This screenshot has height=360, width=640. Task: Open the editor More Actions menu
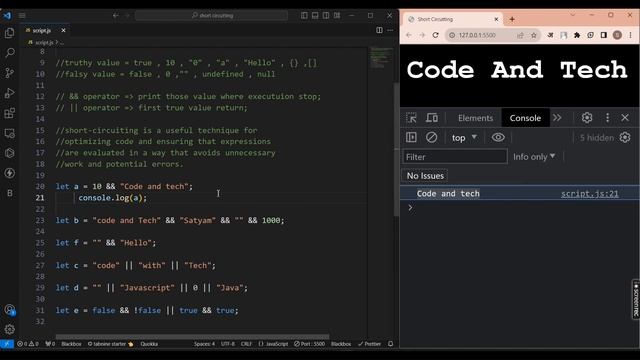(x=390, y=30)
